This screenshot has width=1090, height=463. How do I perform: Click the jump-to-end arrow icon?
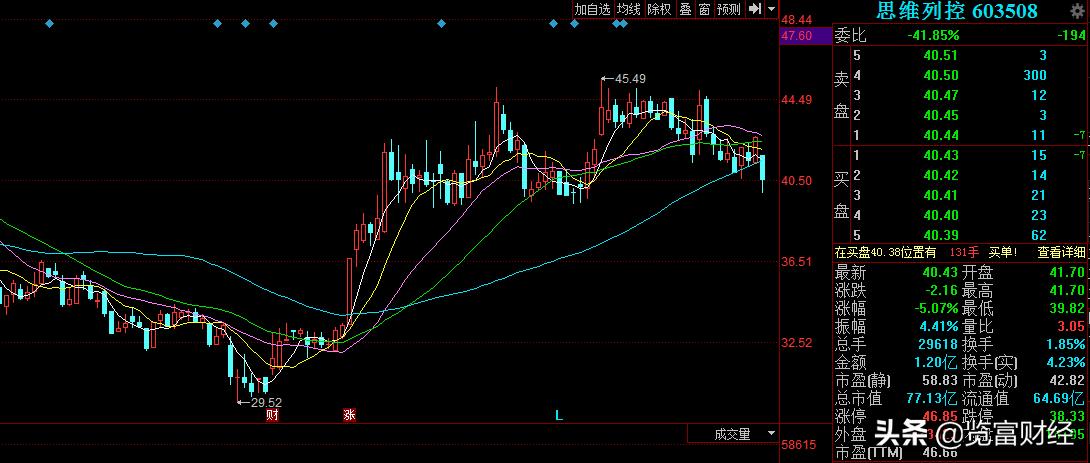click(755, 9)
